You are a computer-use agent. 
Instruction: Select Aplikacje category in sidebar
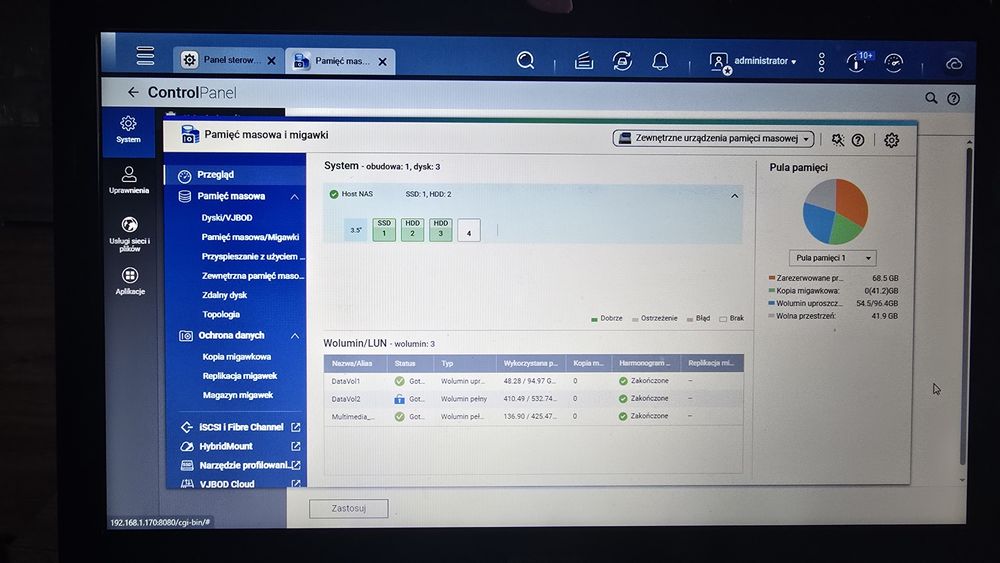pos(129,281)
